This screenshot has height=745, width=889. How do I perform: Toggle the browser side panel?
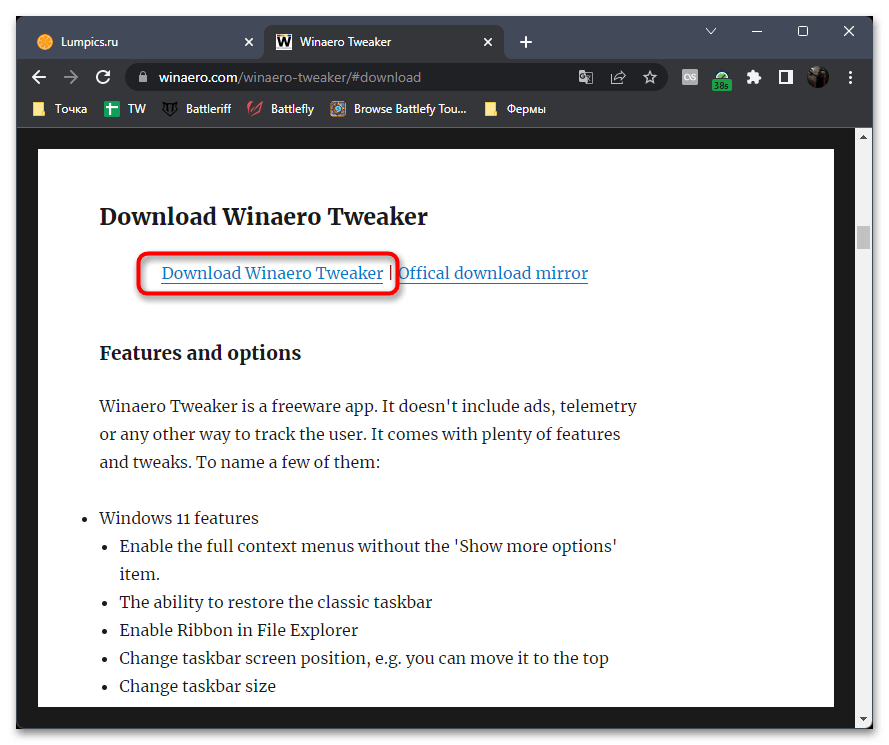[x=786, y=77]
